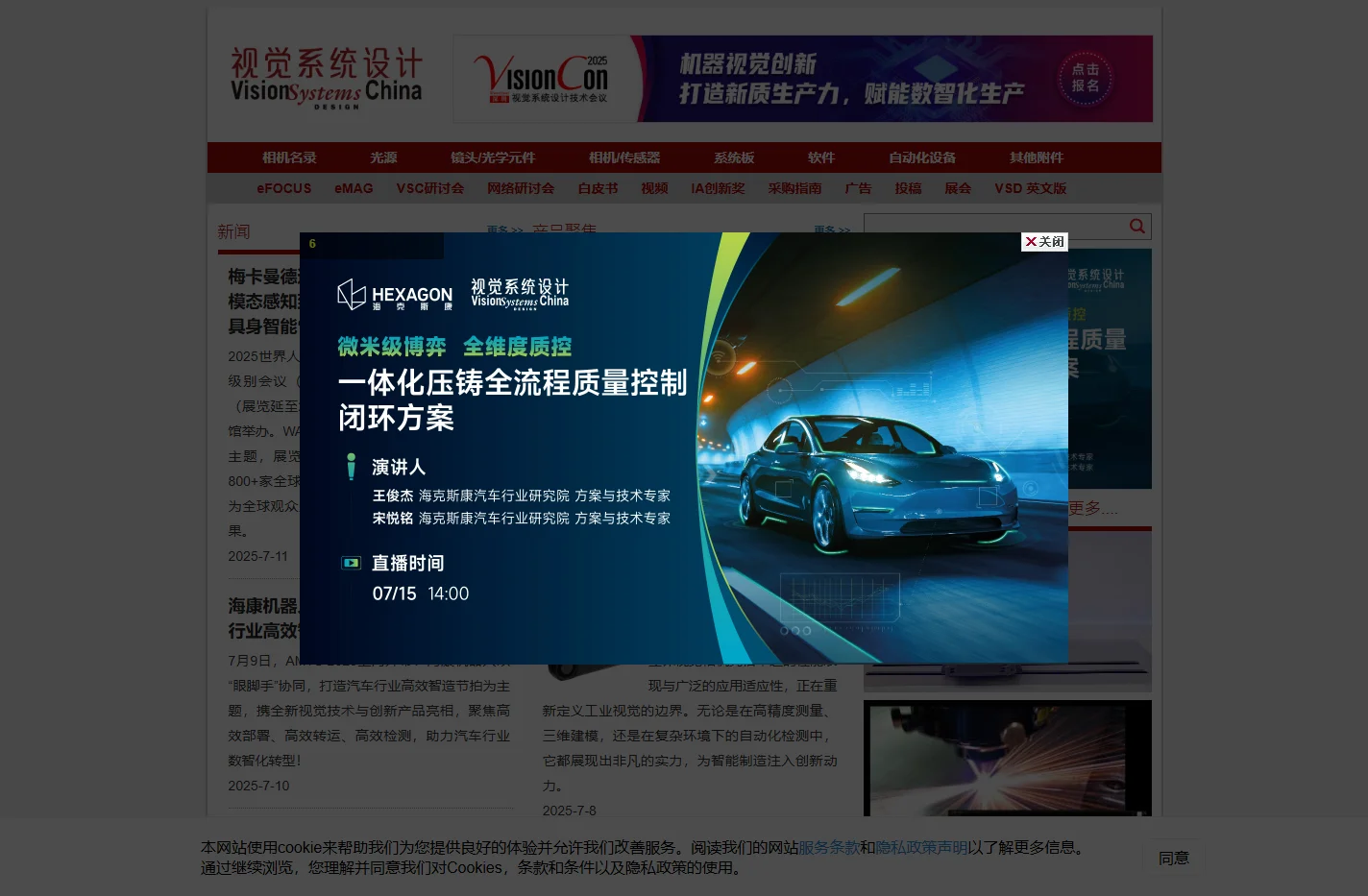Click the 点击报名 badge on banner
Image resolution: width=1368 pixels, height=896 pixels.
click(x=1086, y=79)
